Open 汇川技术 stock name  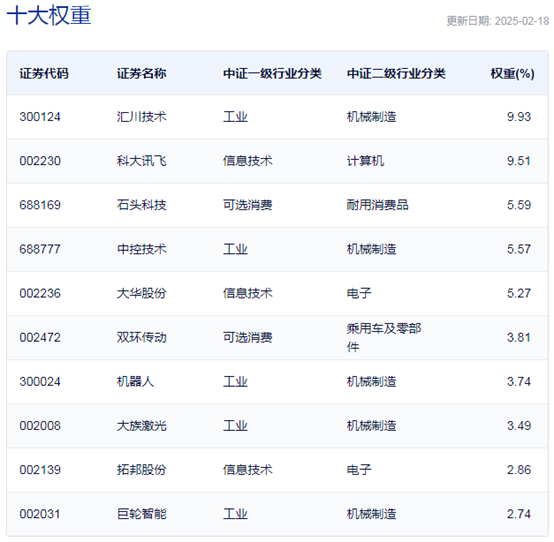point(141,117)
